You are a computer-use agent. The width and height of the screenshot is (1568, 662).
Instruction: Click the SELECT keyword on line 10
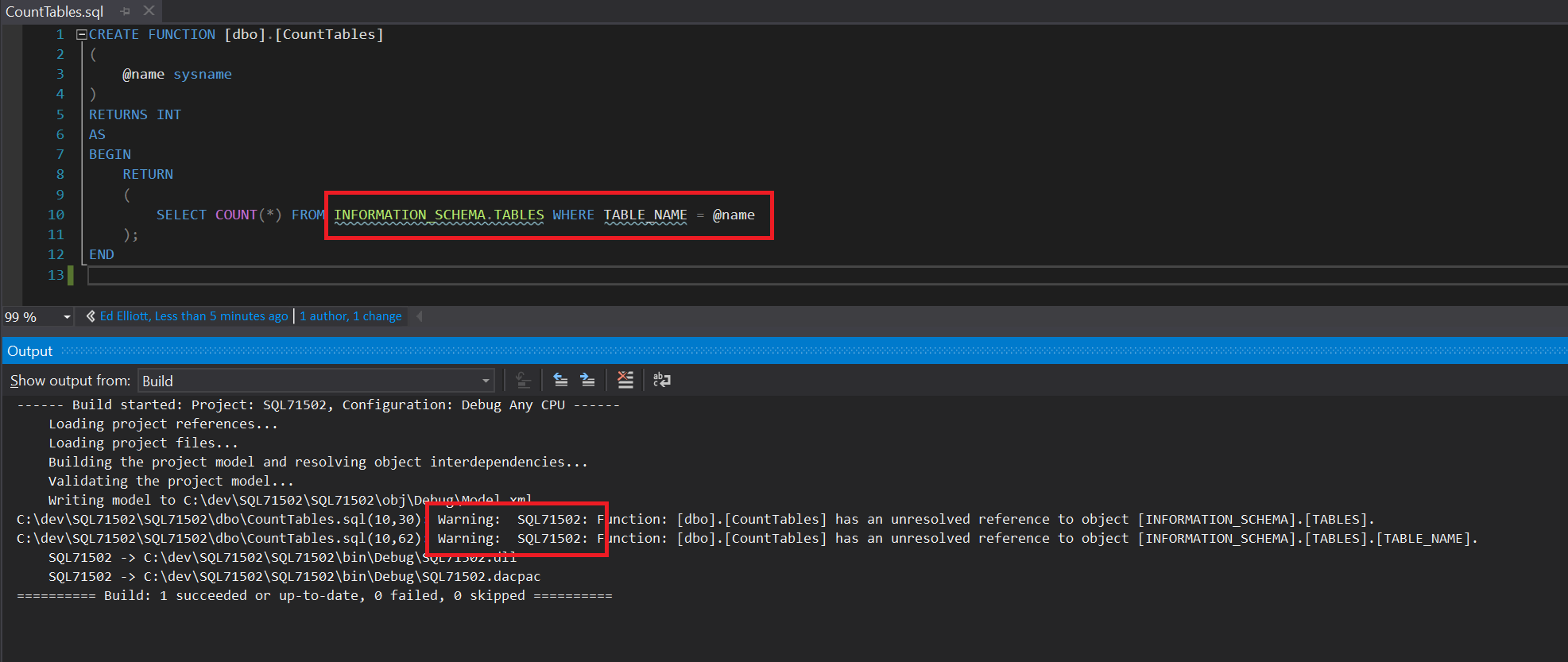181,215
